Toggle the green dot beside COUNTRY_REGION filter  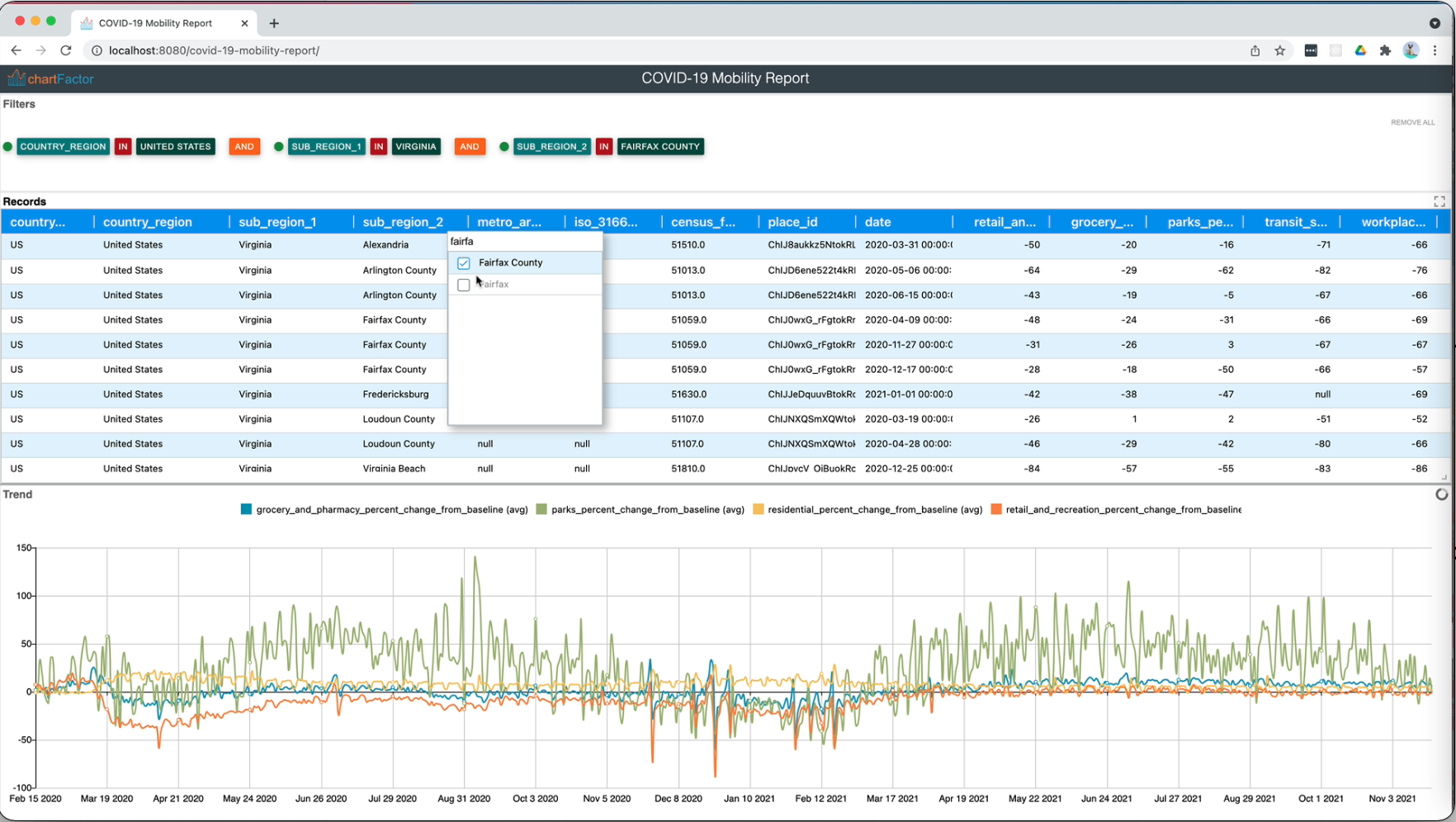8,147
